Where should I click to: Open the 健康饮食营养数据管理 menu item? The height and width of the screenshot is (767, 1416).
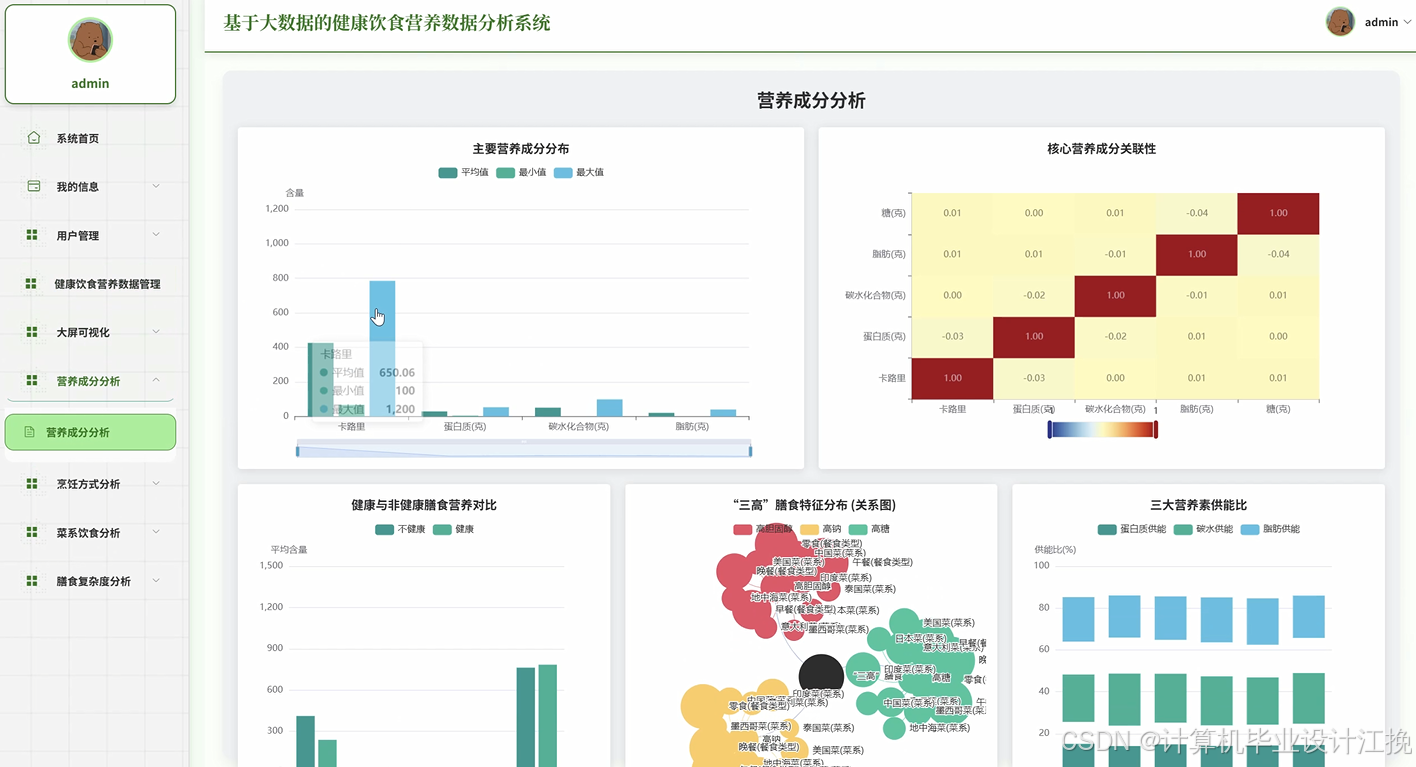[90, 284]
